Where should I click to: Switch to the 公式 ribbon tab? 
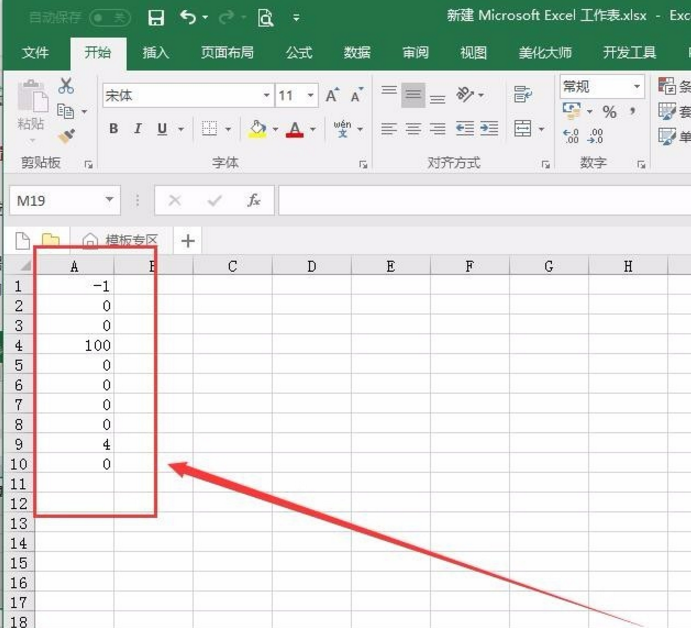point(299,53)
